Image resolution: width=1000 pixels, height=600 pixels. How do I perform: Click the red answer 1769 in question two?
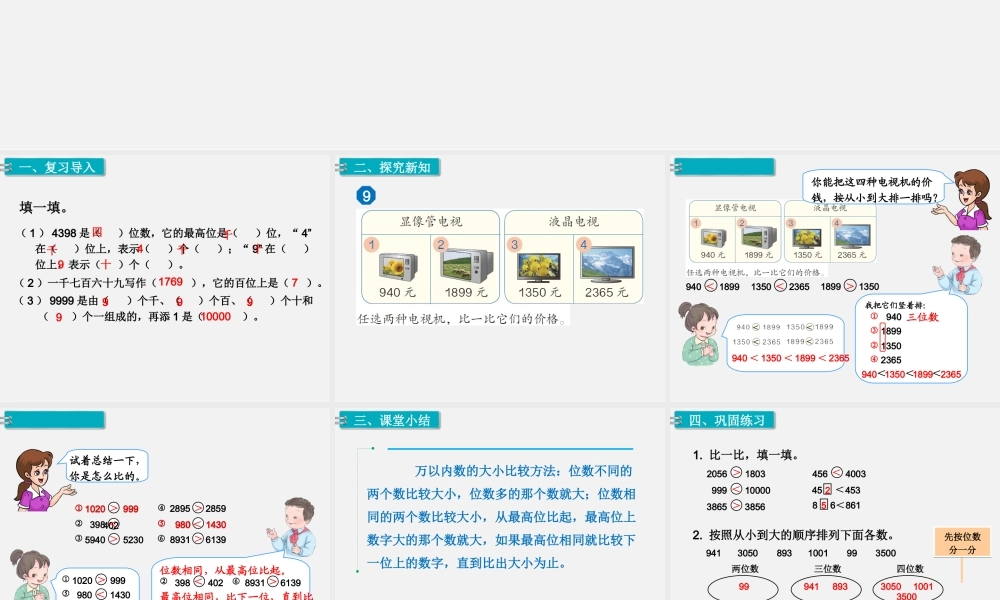171,282
